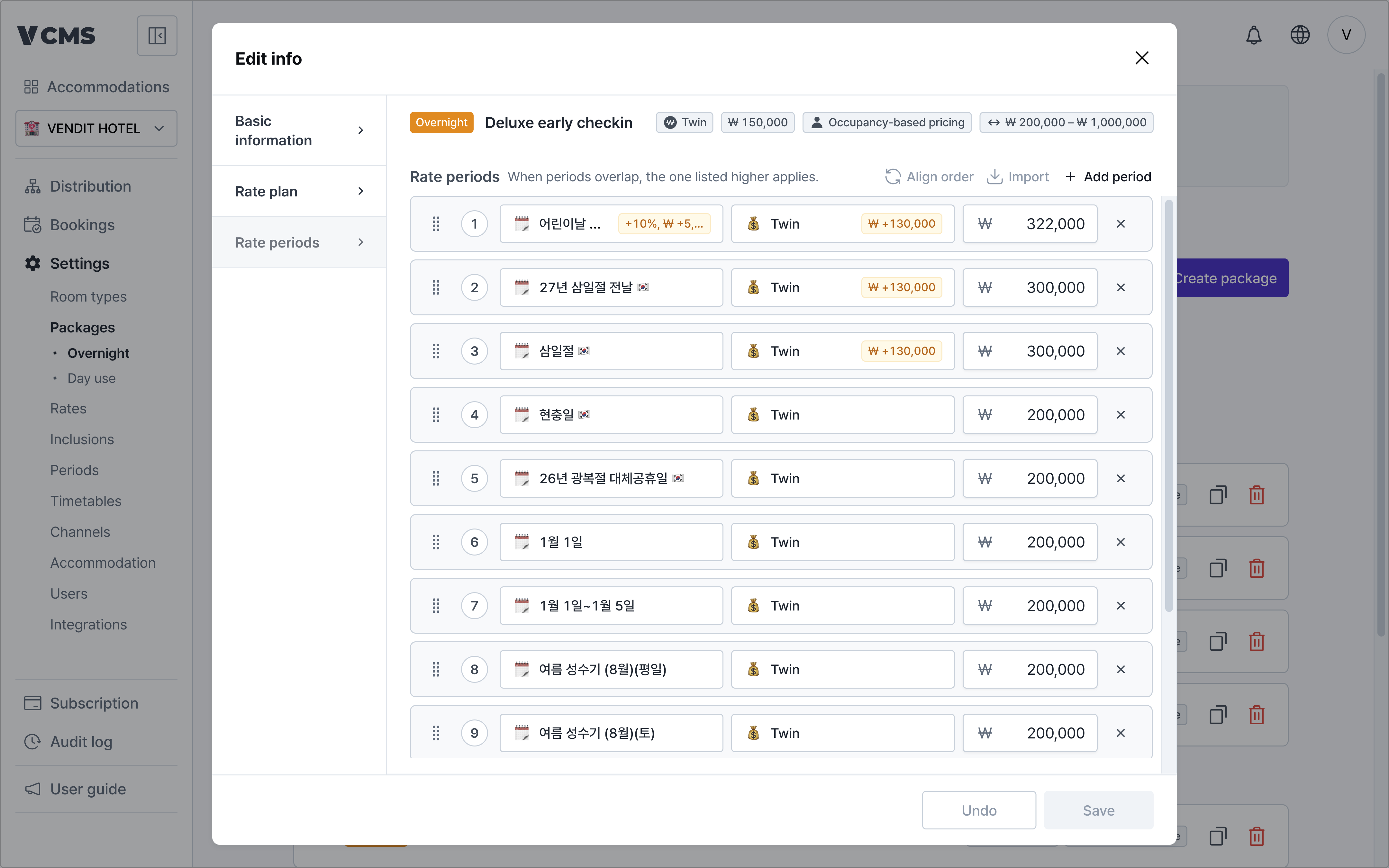Open Rates settings page
The width and height of the screenshot is (1389, 868).
68,408
